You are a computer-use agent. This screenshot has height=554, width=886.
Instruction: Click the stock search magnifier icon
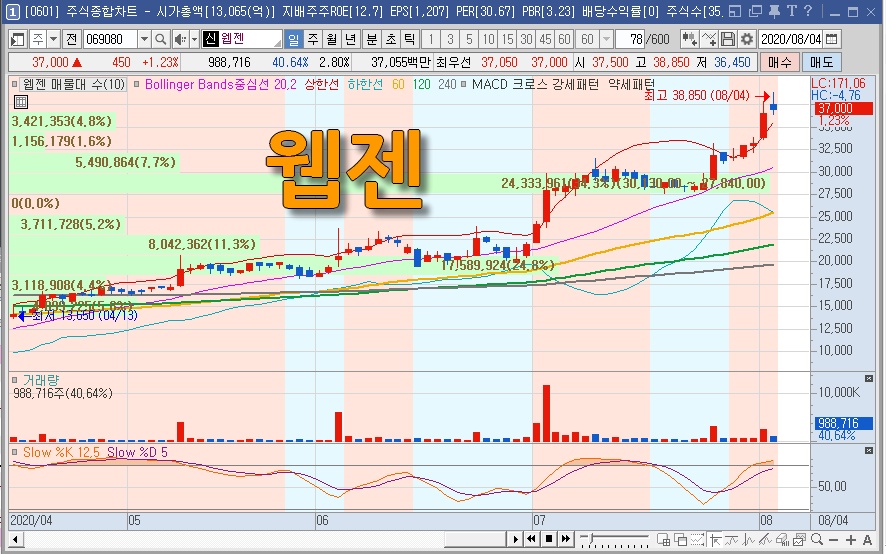coord(160,39)
